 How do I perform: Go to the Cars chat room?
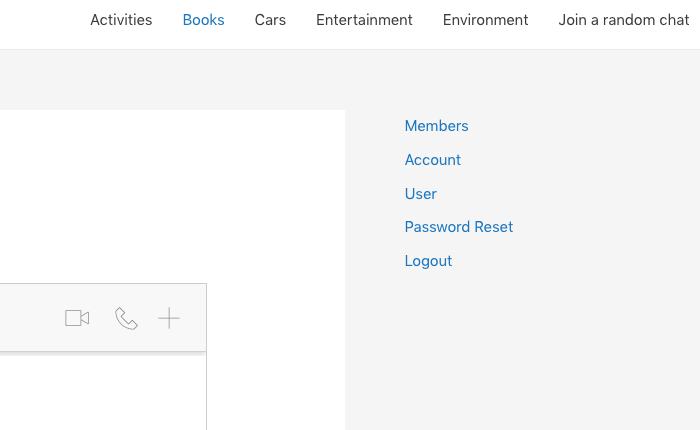pos(270,20)
